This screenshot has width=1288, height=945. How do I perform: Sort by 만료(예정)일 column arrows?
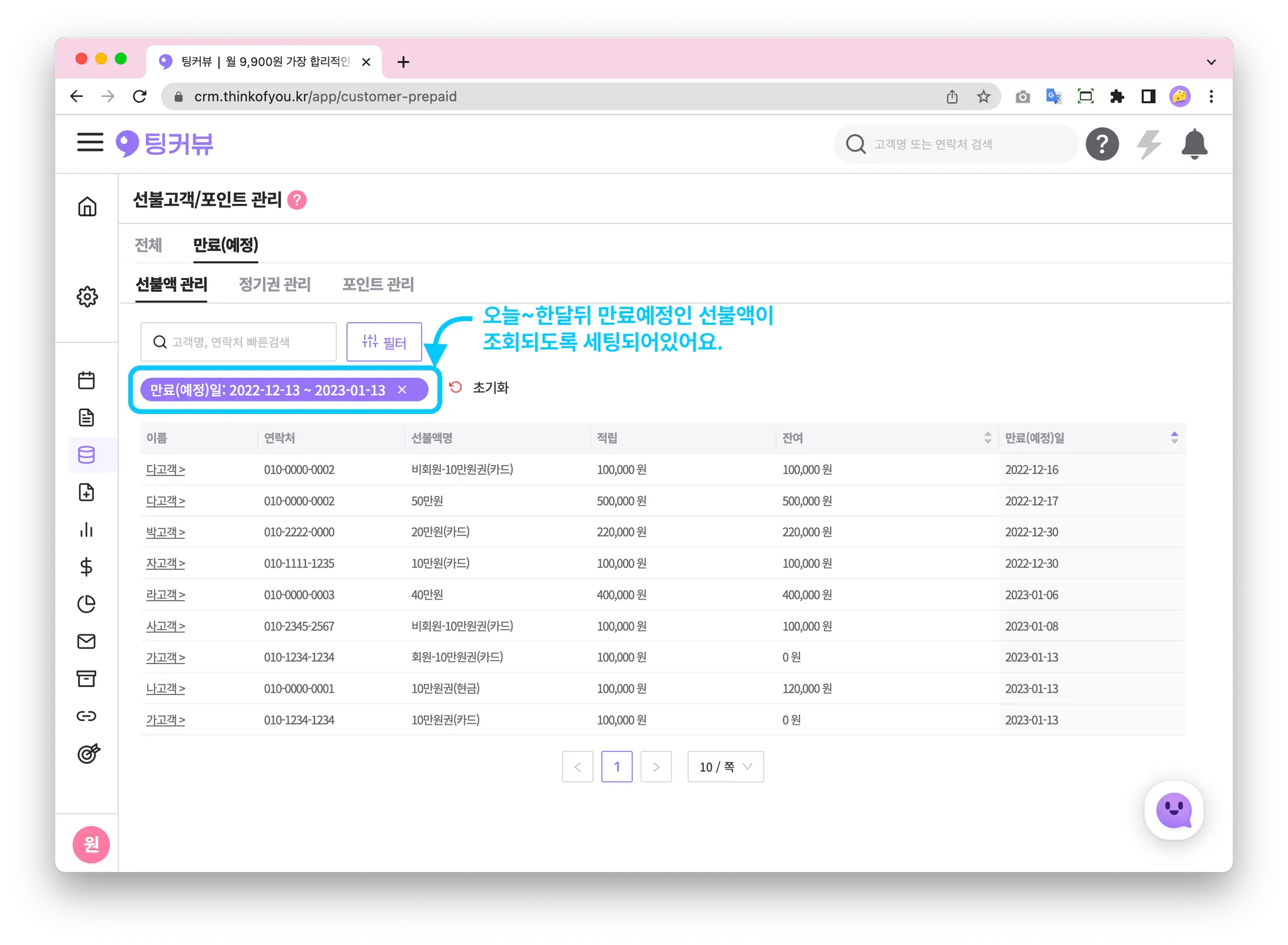point(1174,438)
